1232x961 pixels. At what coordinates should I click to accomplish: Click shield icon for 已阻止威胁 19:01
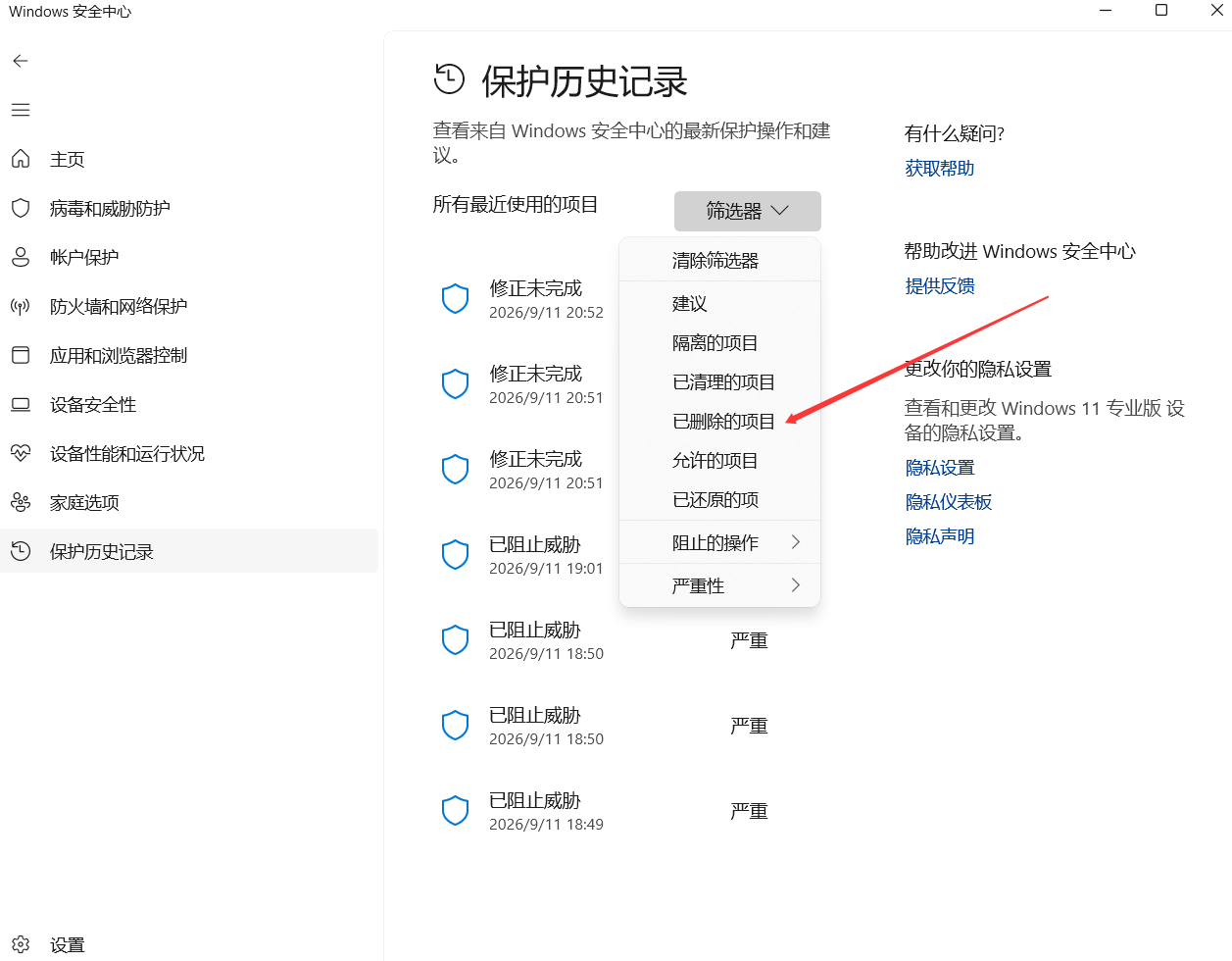point(456,555)
